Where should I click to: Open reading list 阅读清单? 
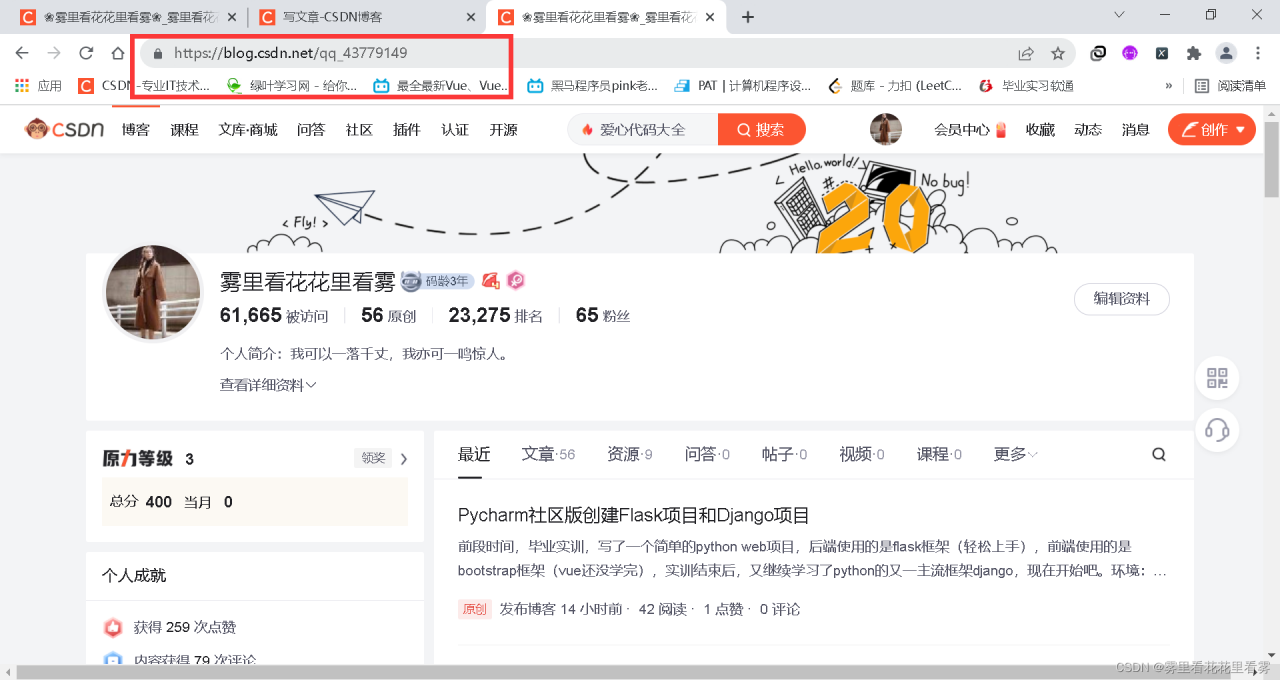coord(1230,86)
